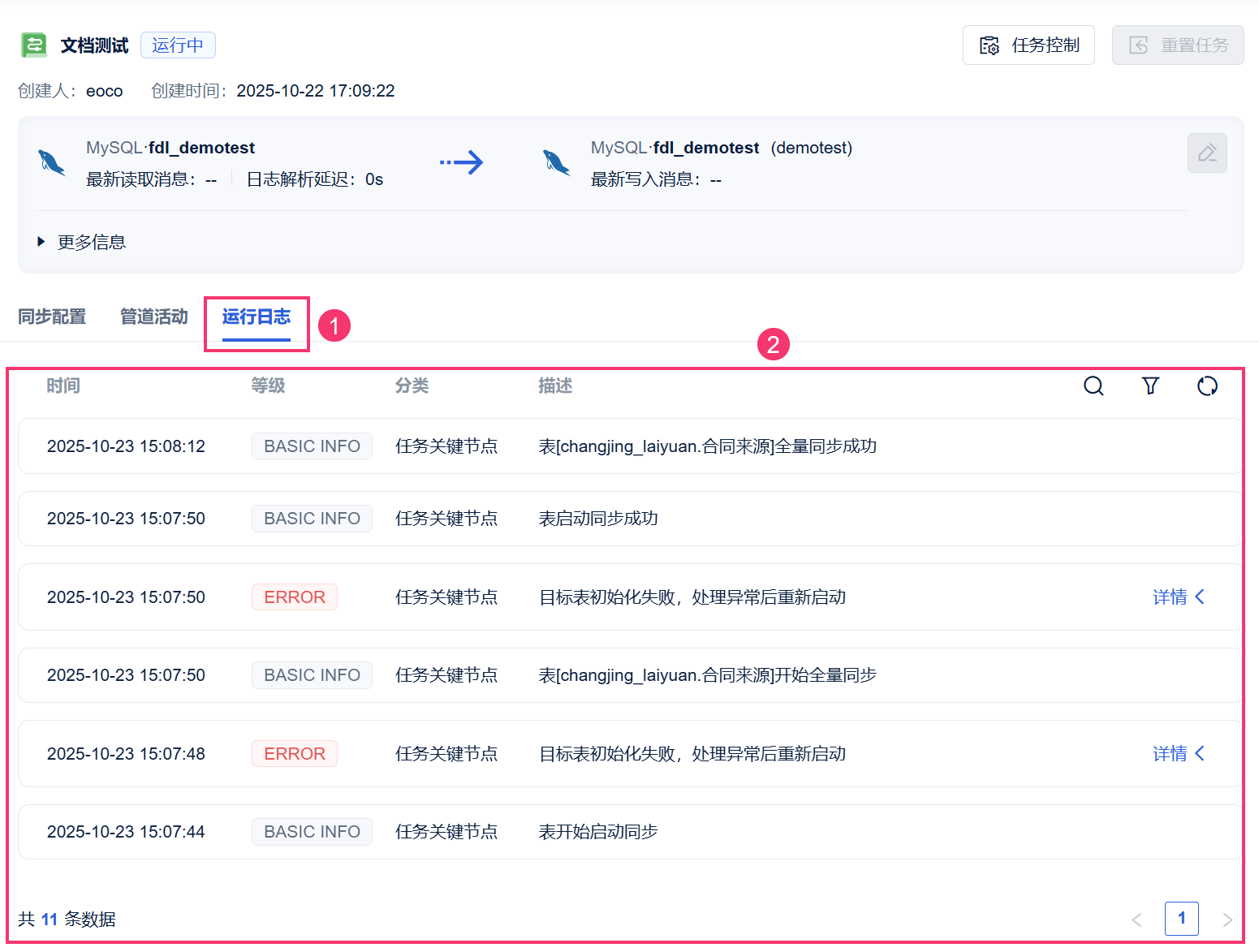
Task: Open the log search magnifier icon
Action: [x=1093, y=386]
